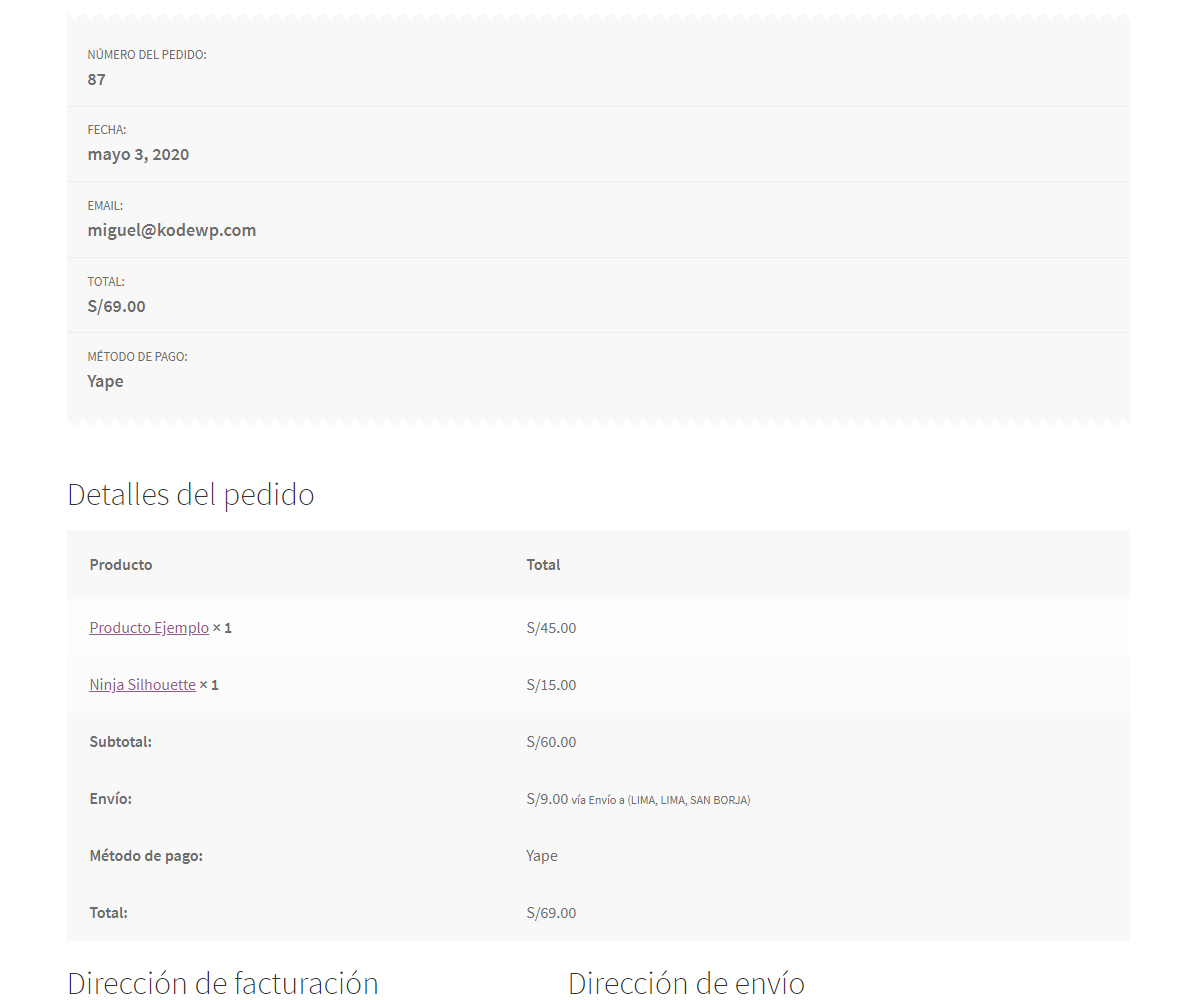Click the Detalles del pedido heading
This screenshot has height=1000, width=1200.
[x=190, y=494]
